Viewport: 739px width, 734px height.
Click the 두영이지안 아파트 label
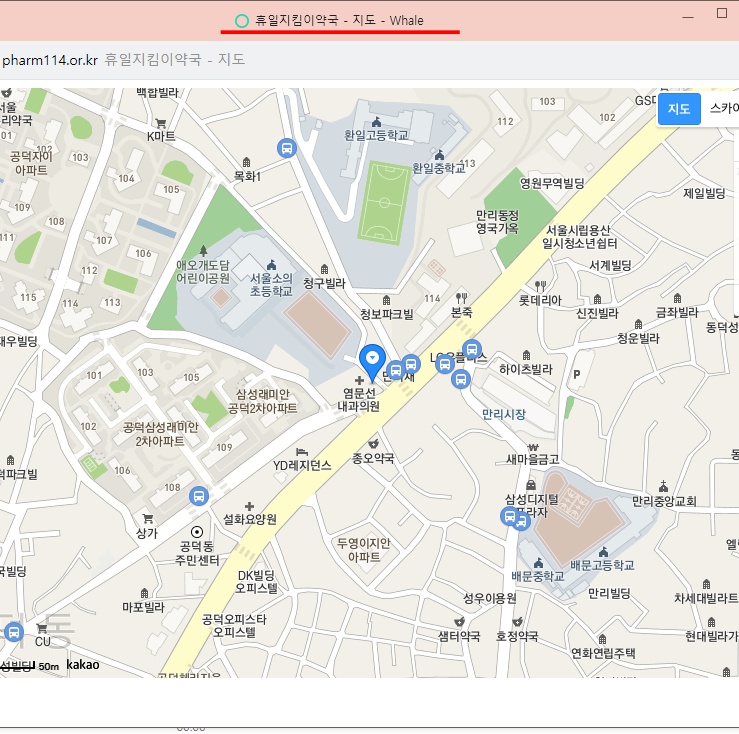pyautogui.click(x=363, y=550)
